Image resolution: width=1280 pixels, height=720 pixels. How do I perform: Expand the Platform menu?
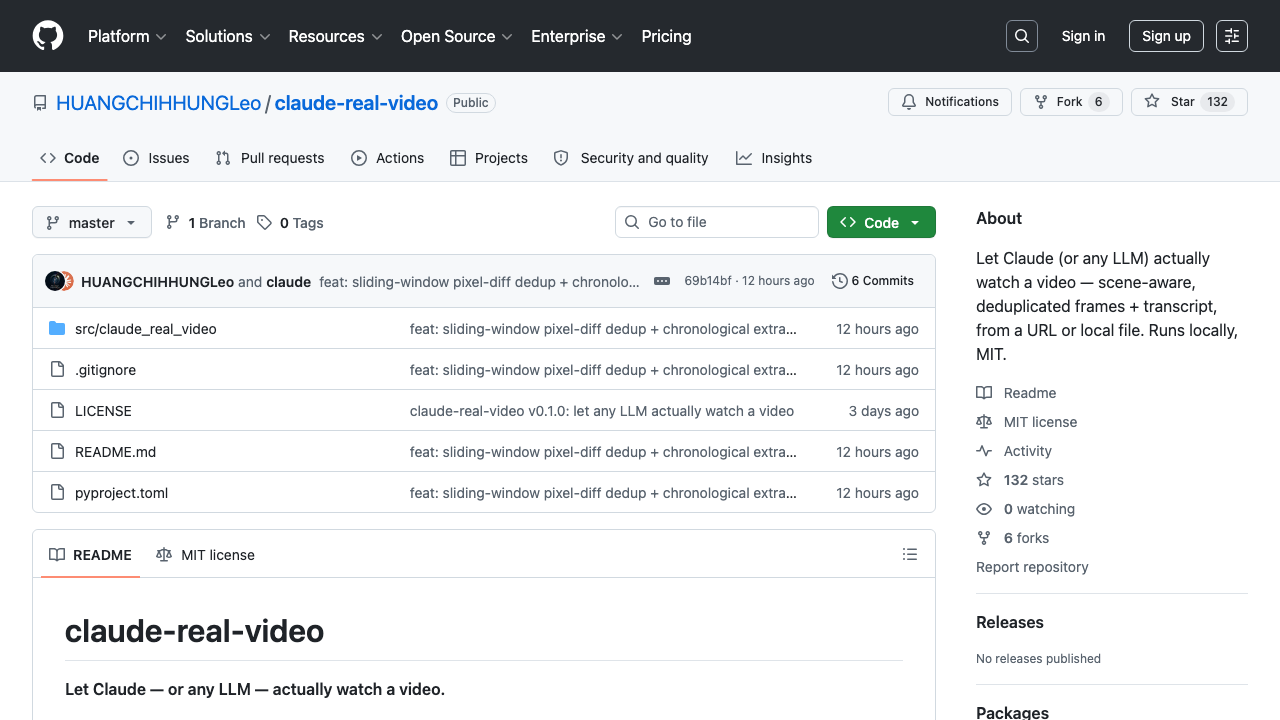tap(127, 36)
